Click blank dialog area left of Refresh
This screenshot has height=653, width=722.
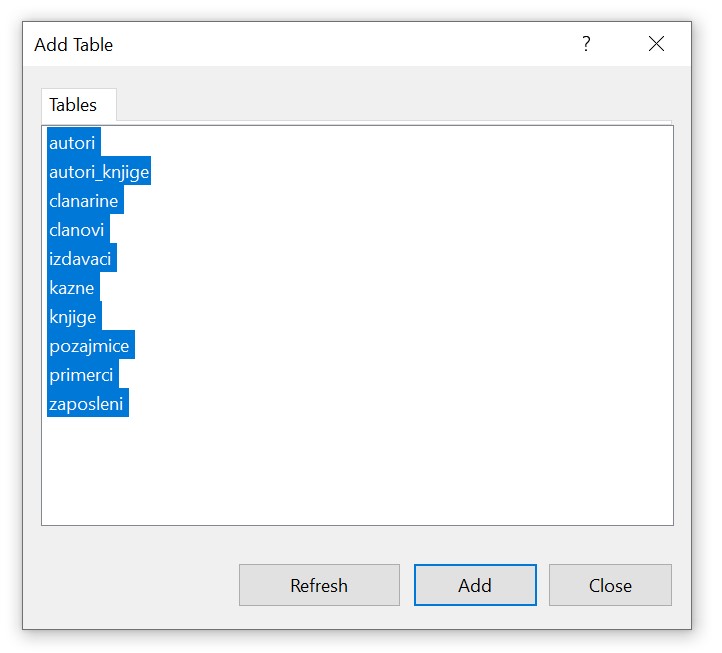click(x=130, y=585)
